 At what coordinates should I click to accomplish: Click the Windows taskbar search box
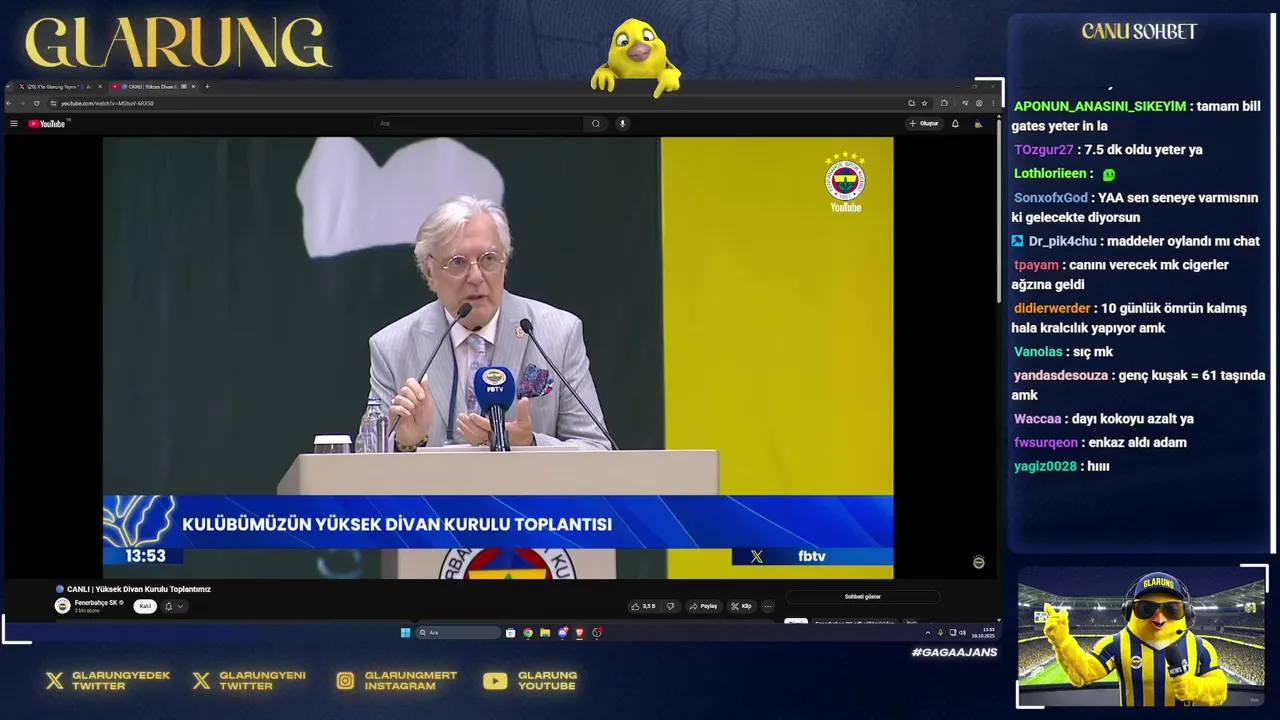point(458,632)
